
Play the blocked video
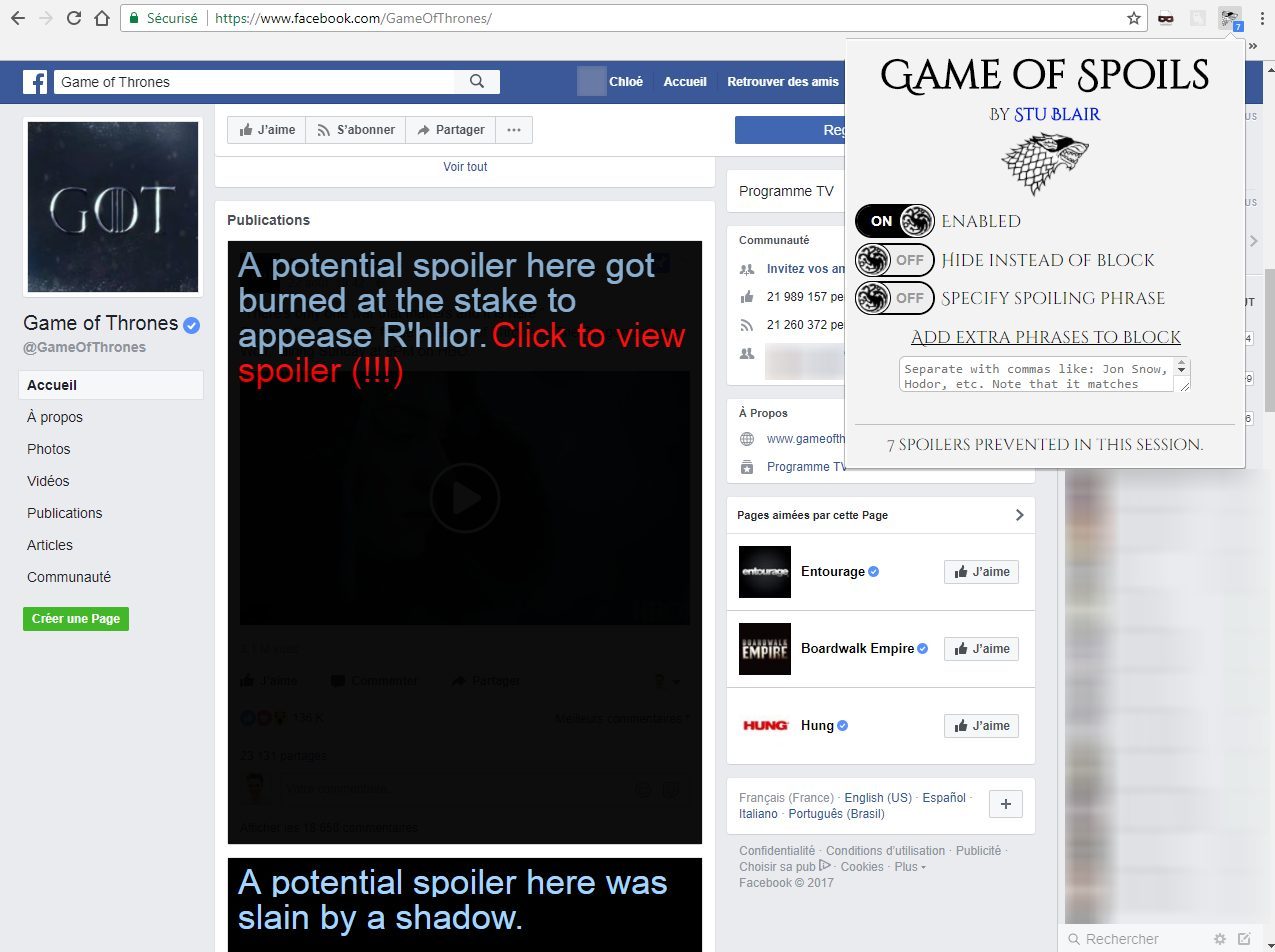click(x=464, y=498)
